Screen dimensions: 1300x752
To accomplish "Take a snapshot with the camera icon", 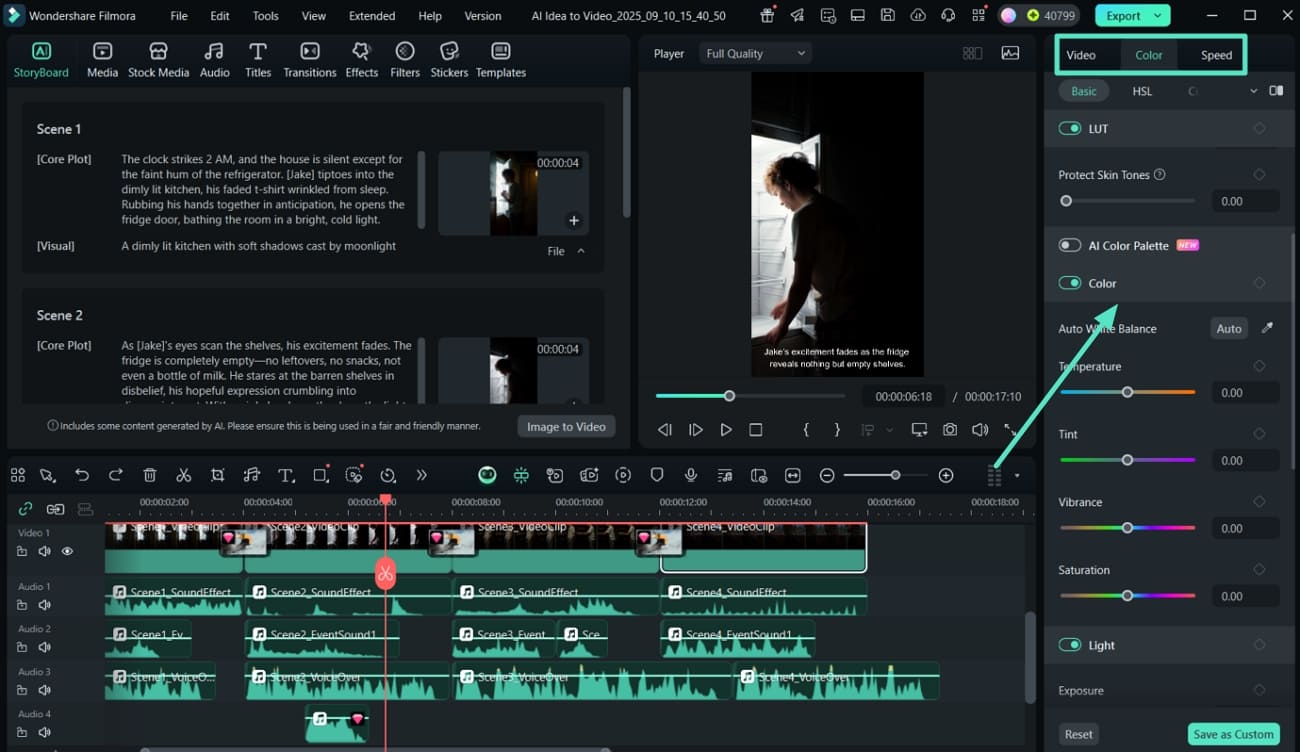I will [x=949, y=429].
